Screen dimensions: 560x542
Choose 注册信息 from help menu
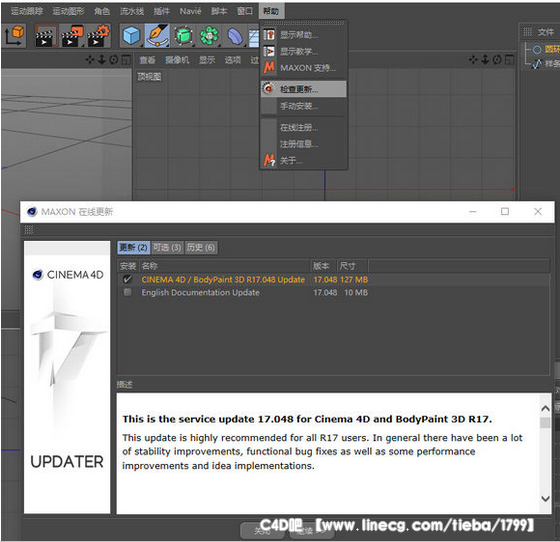[304, 144]
